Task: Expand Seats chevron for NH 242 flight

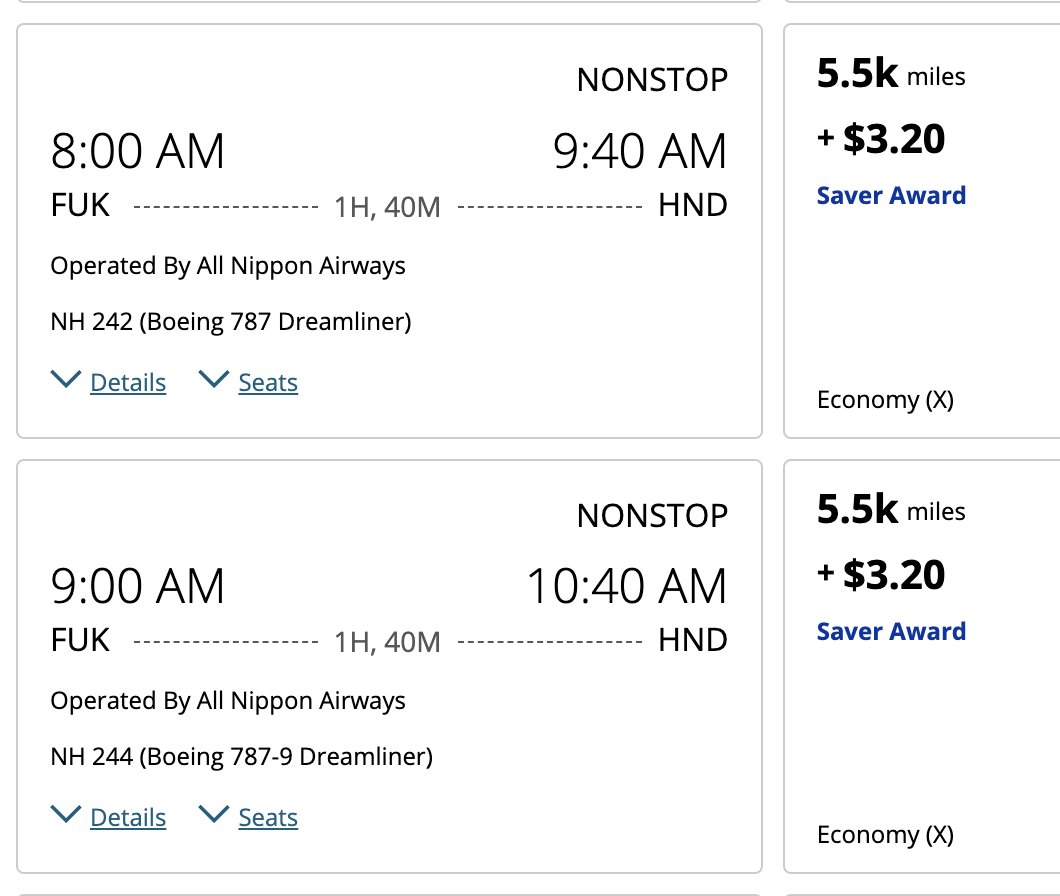Action: [x=214, y=380]
